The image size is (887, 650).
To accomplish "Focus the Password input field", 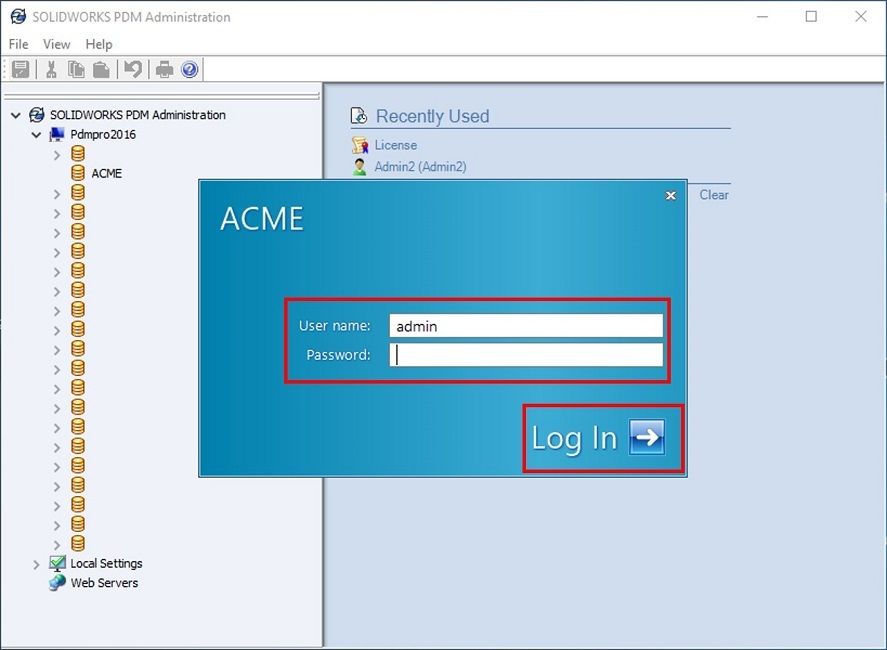I will coord(526,355).
